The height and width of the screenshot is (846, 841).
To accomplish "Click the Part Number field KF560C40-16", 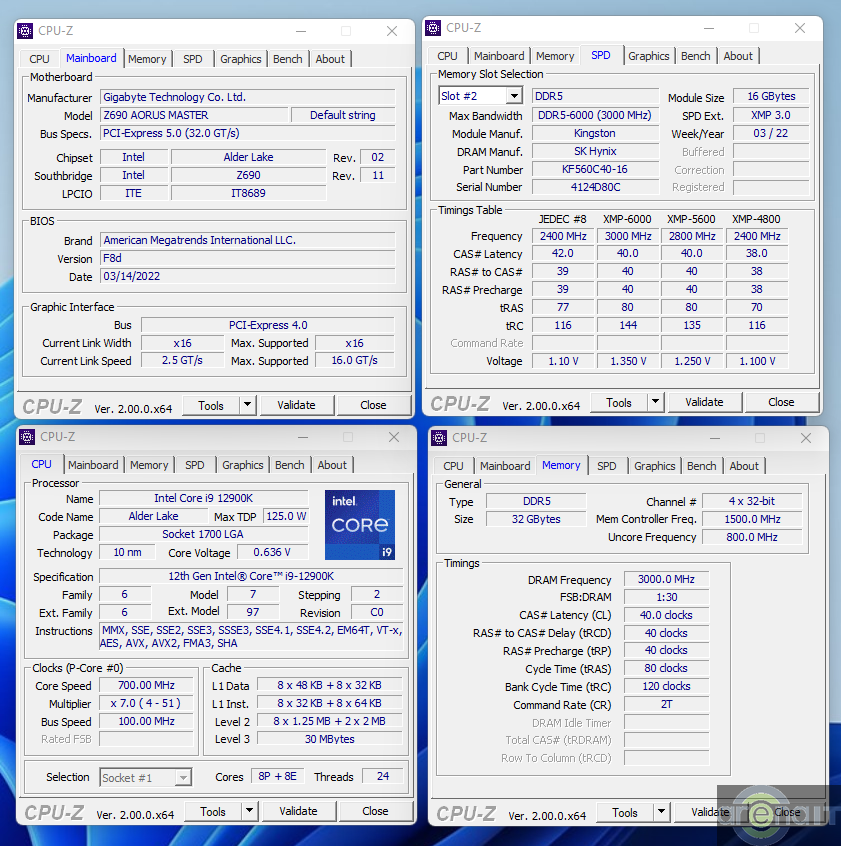I will [x=595, y=169].
